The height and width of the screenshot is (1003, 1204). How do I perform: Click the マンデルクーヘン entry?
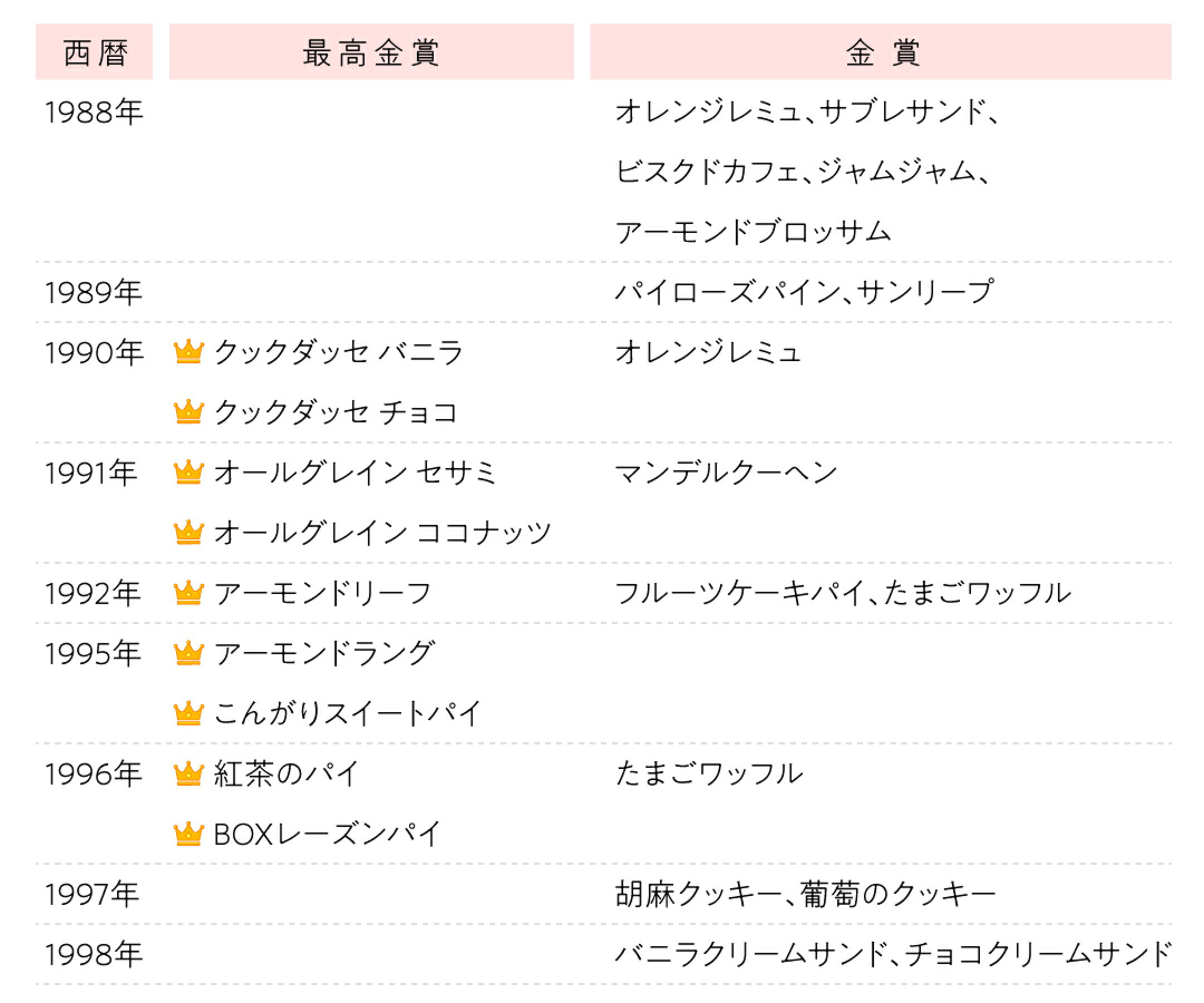point(726,473)
